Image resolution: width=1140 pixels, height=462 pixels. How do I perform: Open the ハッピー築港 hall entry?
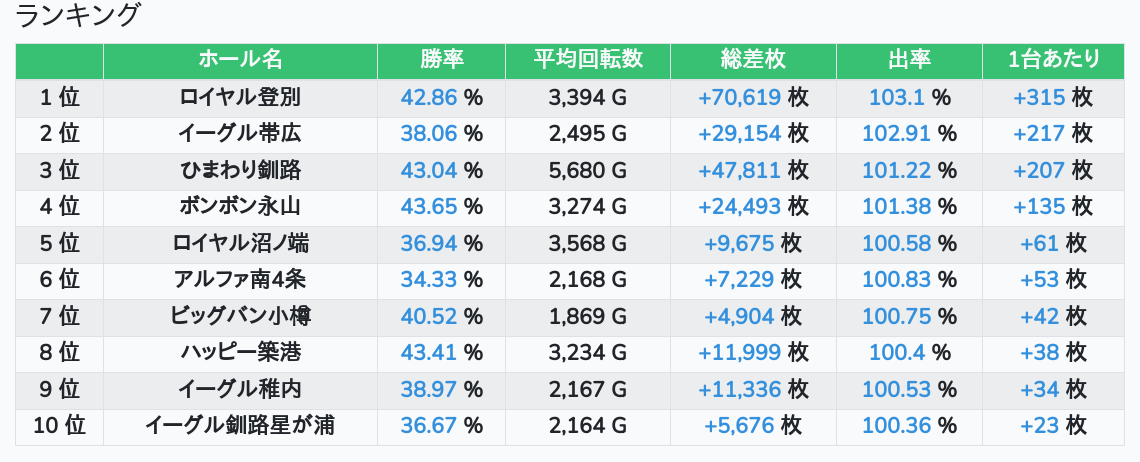coord(240,353)
